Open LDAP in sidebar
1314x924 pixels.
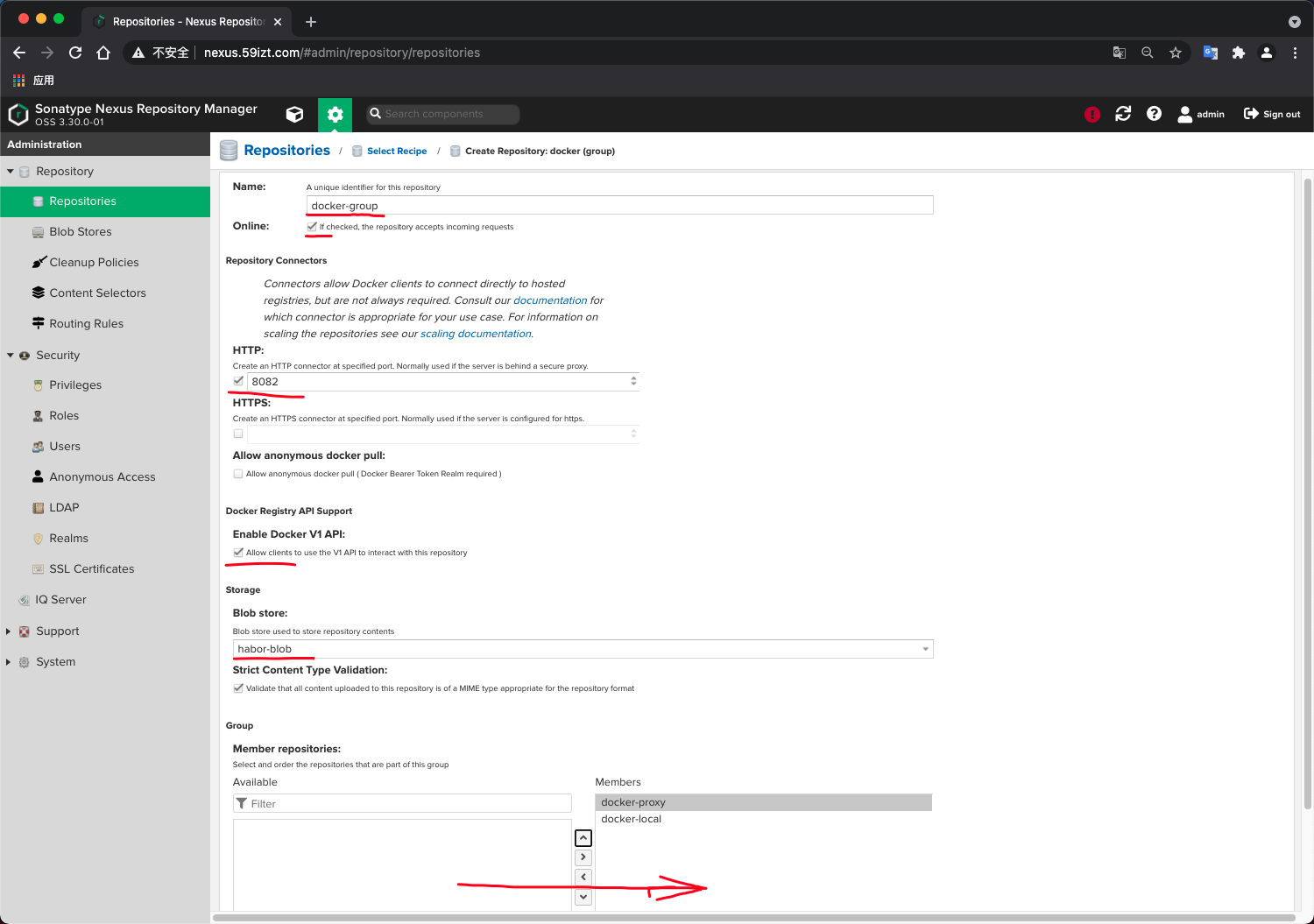pyautogui.click(x=105, y=508)
